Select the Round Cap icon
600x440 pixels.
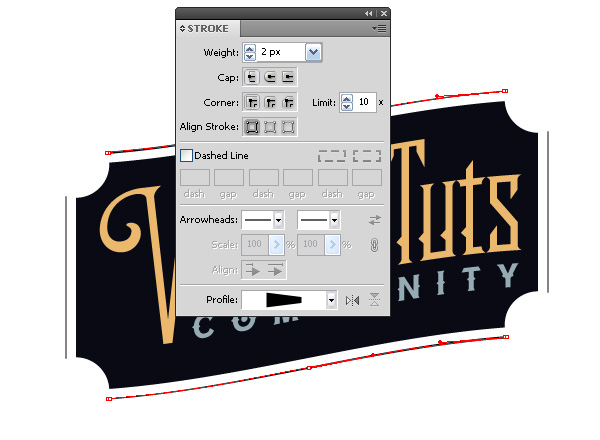tap(270, 77)
